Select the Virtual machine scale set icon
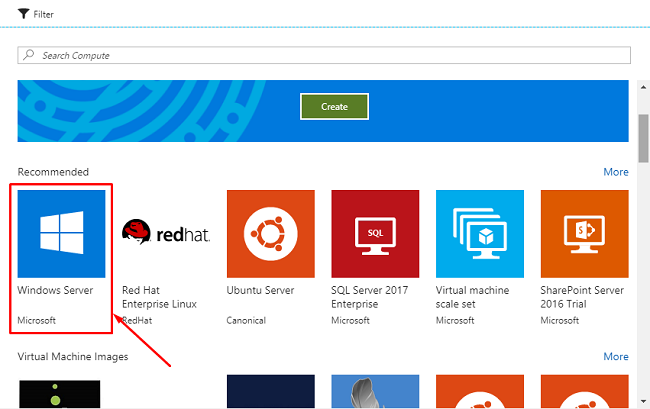650x409 pixels. (480, 234)
